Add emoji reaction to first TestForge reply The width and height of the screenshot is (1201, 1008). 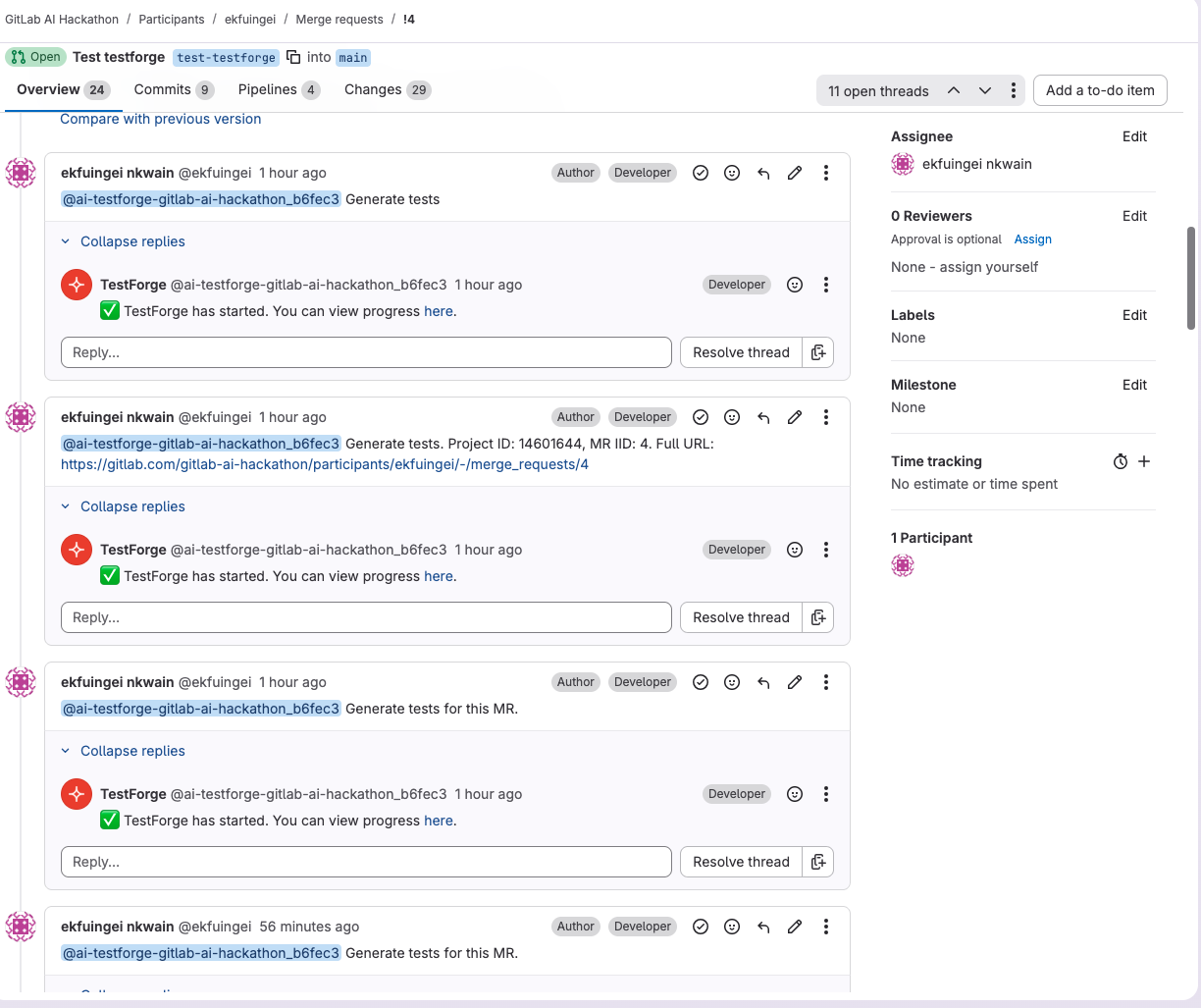tap(795, 285)
